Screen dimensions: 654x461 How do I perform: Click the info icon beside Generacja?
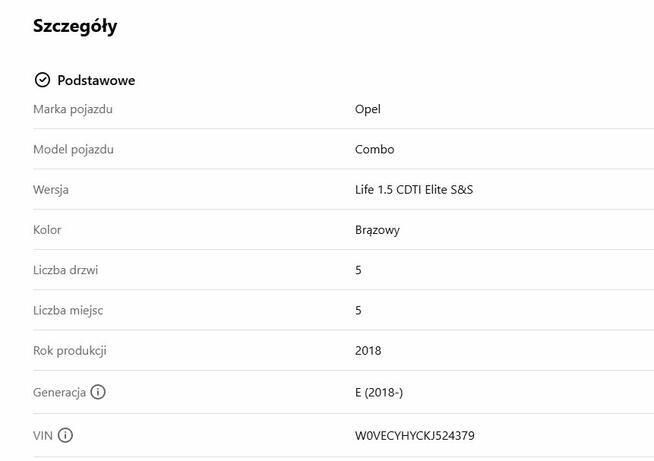pyautogui.click(x=98, y=392)
